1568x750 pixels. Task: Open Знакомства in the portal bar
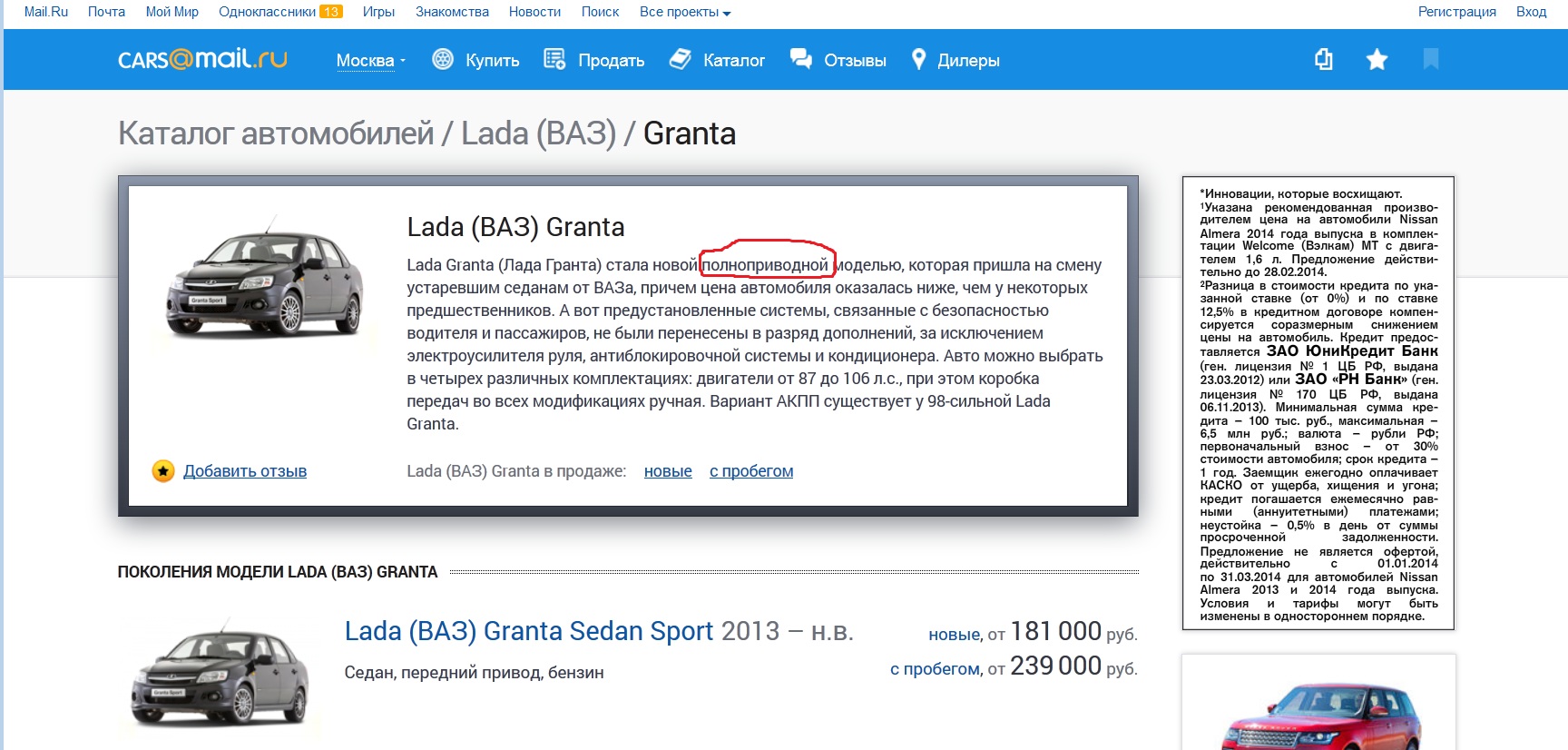coord(452,12)
